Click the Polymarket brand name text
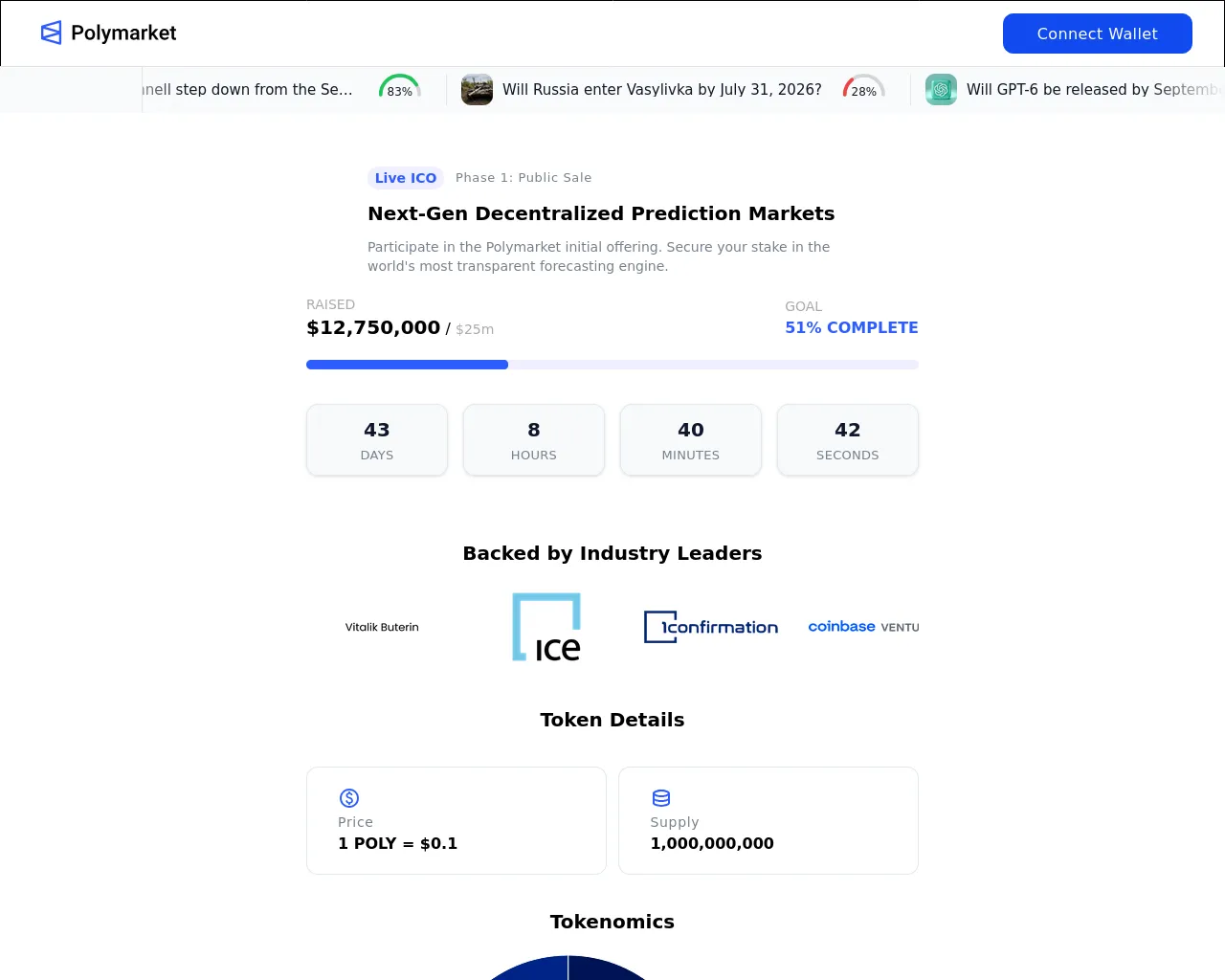 pos(123,33)
